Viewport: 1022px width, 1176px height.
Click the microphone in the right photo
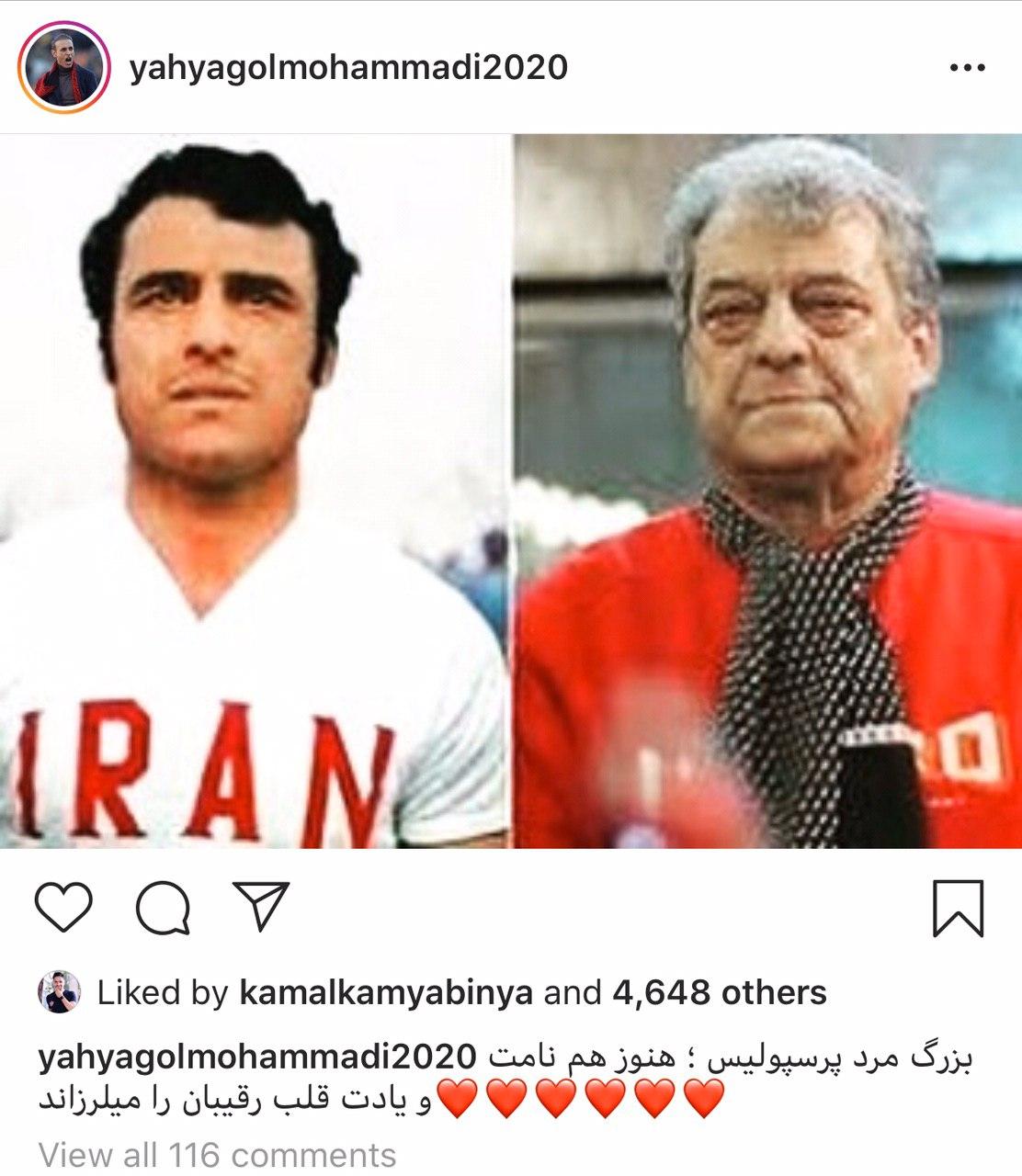(878, 788)
